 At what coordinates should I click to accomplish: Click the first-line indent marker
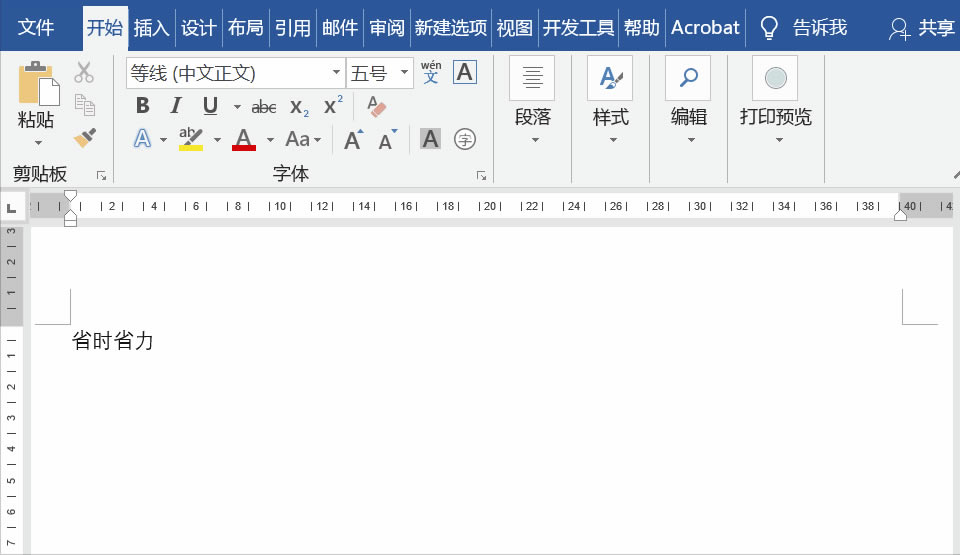click(70, 196)
